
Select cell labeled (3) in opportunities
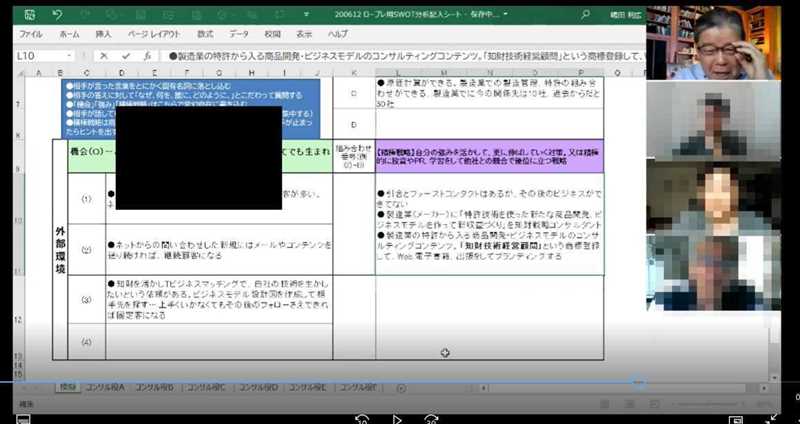tap(87, 300)
